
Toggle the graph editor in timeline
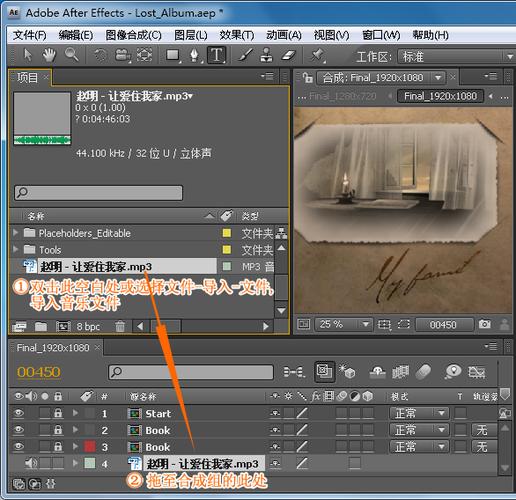(477, 371)
